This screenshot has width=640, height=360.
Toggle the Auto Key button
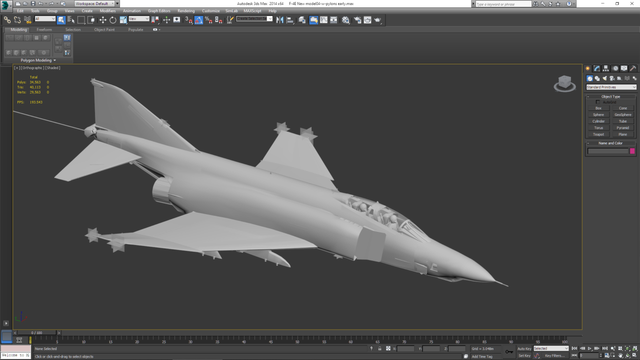(524, 349)
